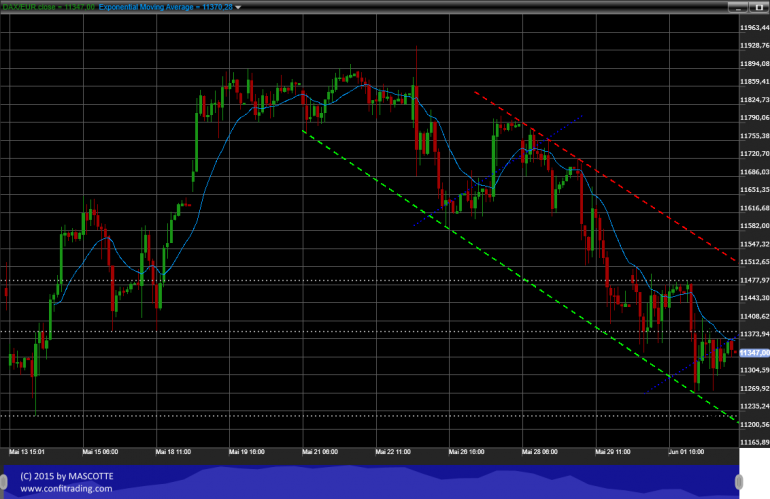770x499 pixels.
Task: Grab the right handle of the range navigator
Action: [x=739, y=482]
